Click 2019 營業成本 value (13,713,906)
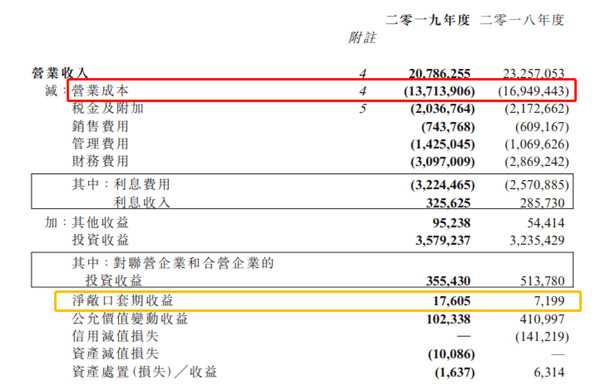The height and width of the screenshot is (389, 600). coord(439,91)
